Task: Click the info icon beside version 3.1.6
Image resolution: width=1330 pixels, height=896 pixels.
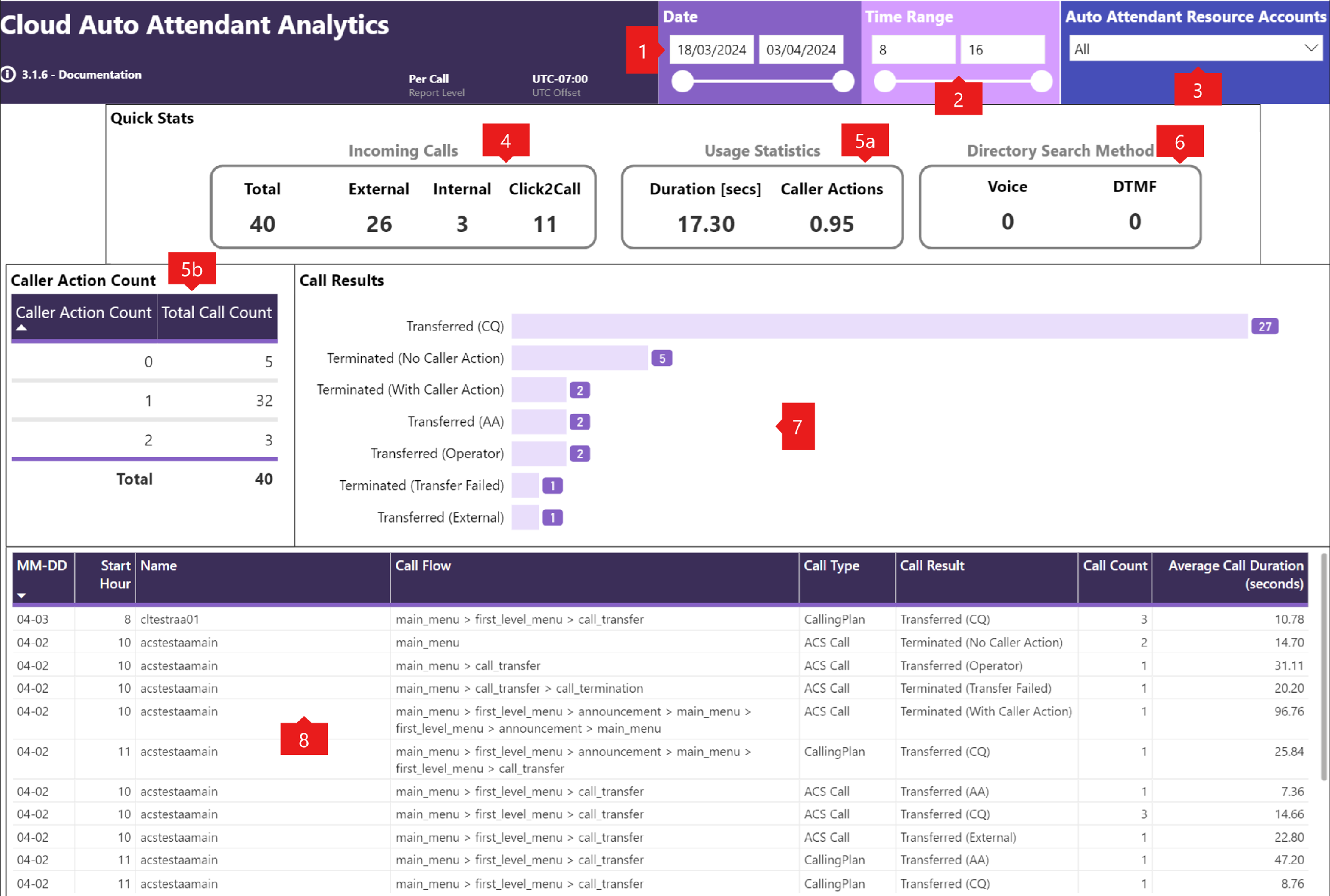Action: click(8, 75)
